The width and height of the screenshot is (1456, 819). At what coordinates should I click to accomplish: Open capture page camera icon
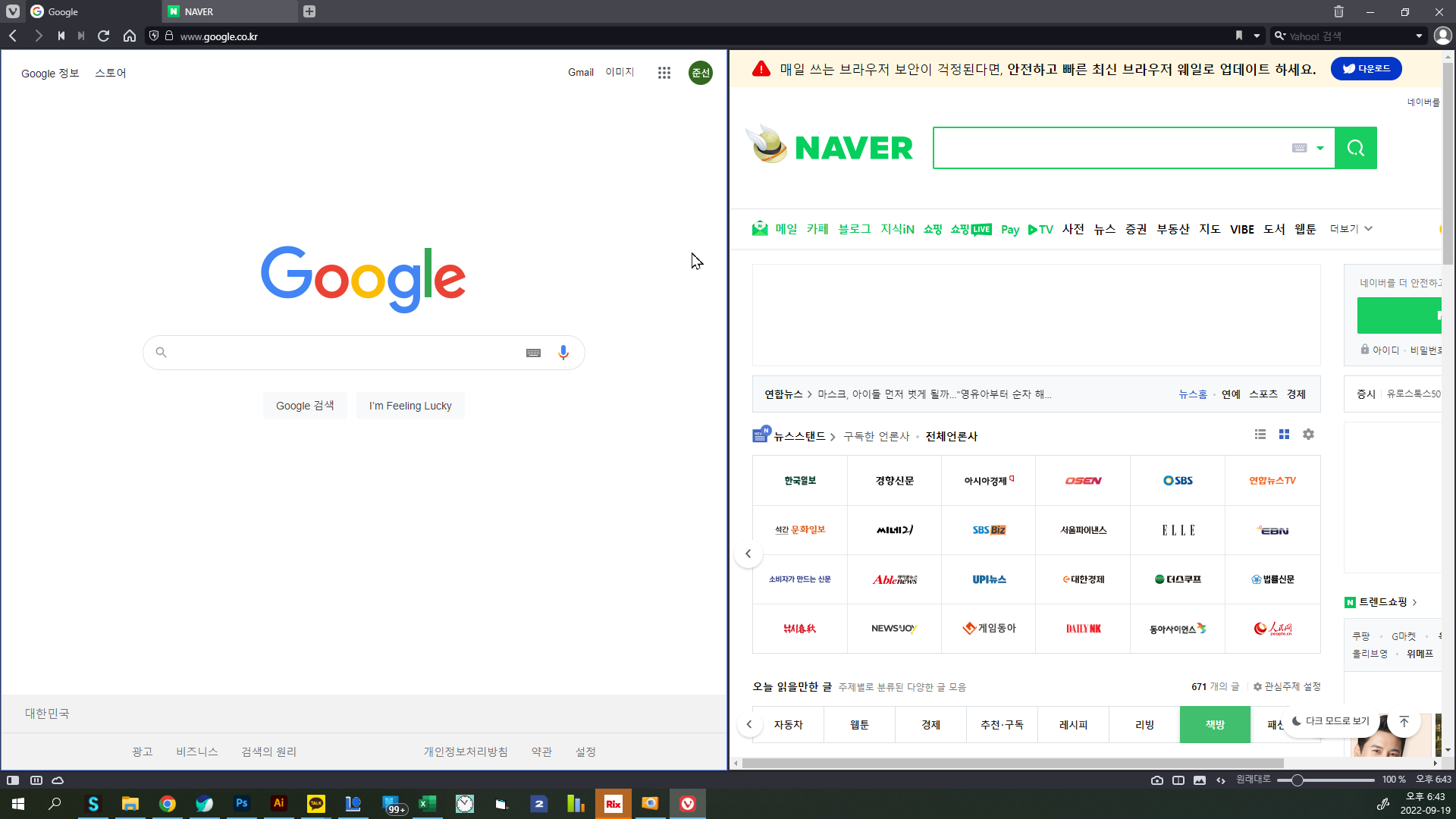point(1157,780)
